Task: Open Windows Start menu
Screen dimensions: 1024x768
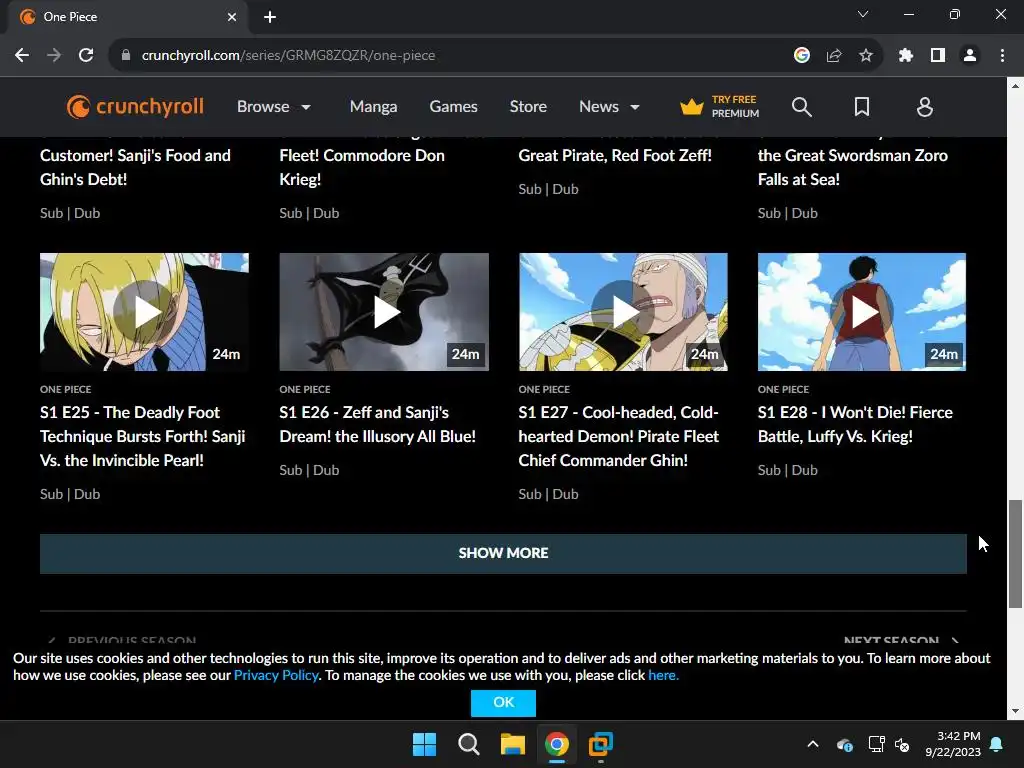Action: [424, 744]
